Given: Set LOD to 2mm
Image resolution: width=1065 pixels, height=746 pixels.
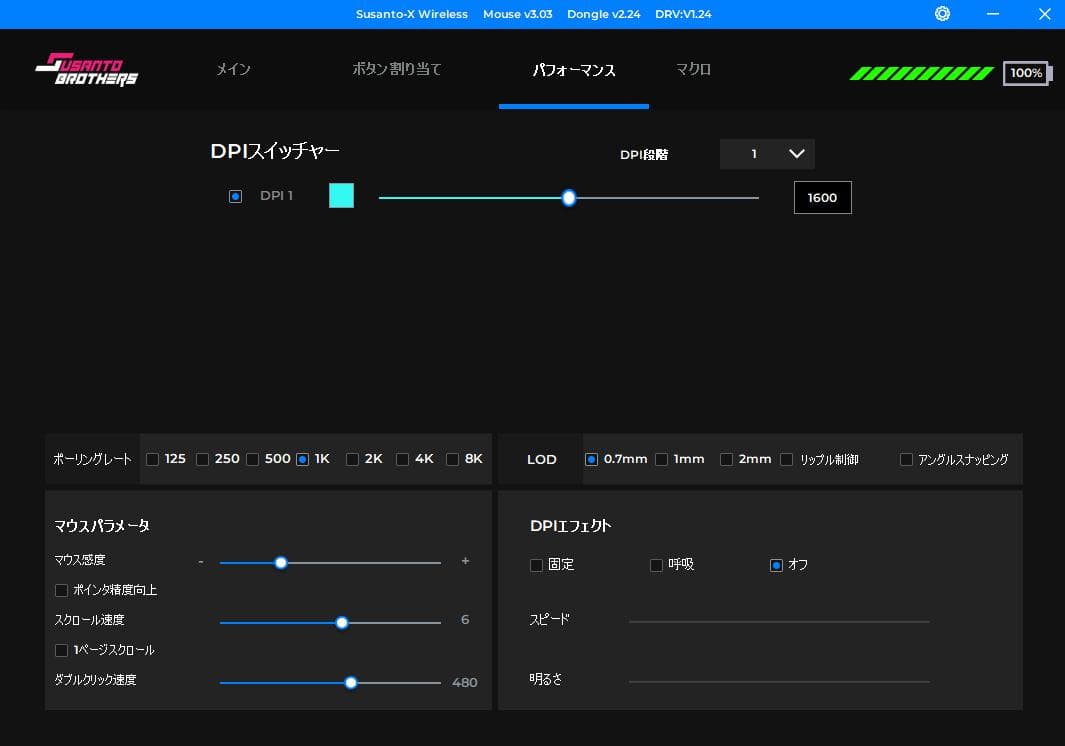Looking at the screenshot, I should coord(727,460).
